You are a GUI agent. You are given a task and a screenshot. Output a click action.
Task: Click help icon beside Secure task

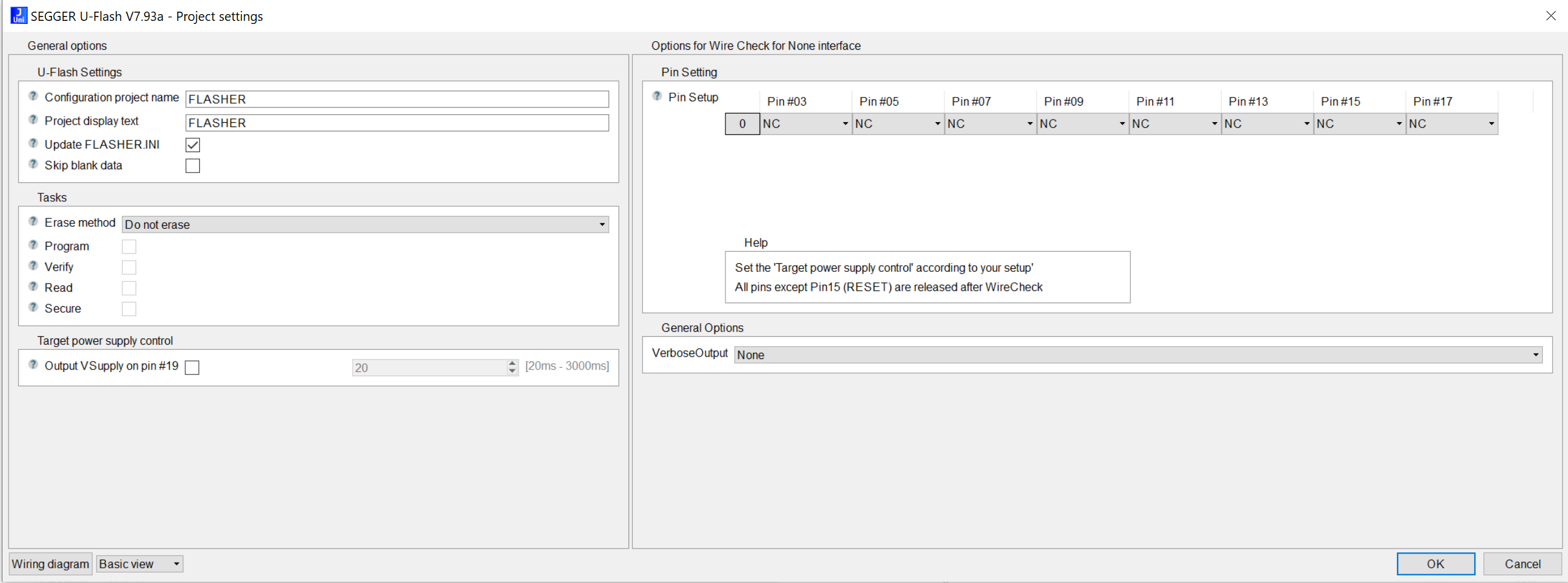click(33, 307)
